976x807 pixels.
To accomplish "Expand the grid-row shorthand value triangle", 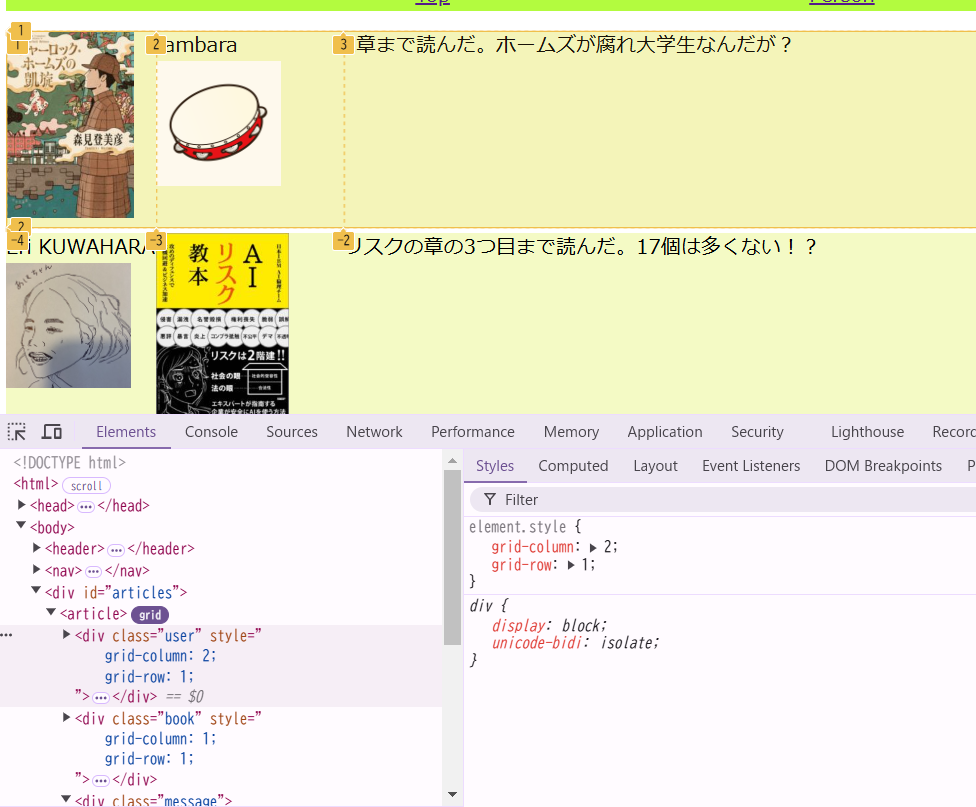I will 571,565.
